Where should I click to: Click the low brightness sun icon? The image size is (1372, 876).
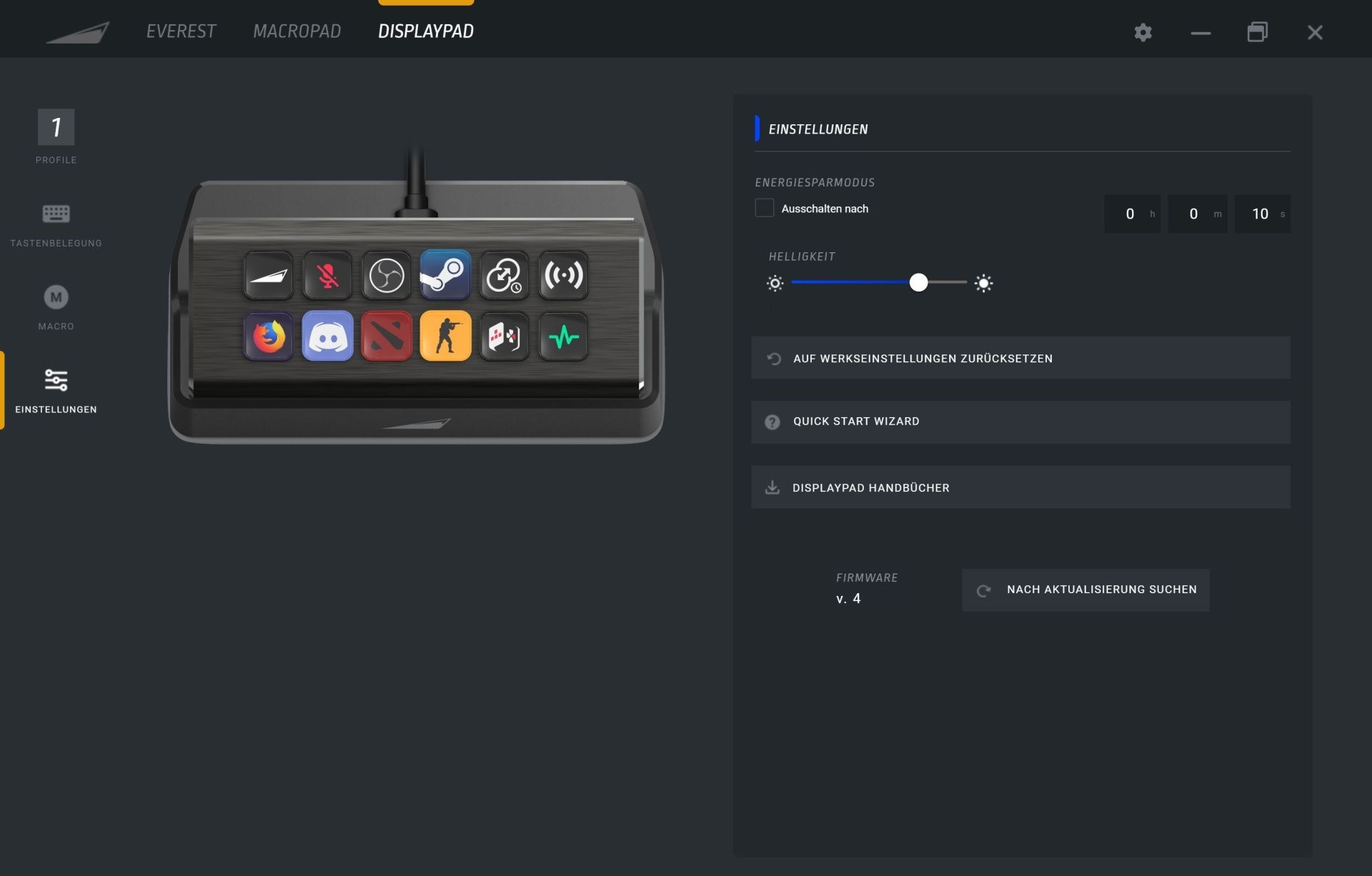[x=775, y=283]
